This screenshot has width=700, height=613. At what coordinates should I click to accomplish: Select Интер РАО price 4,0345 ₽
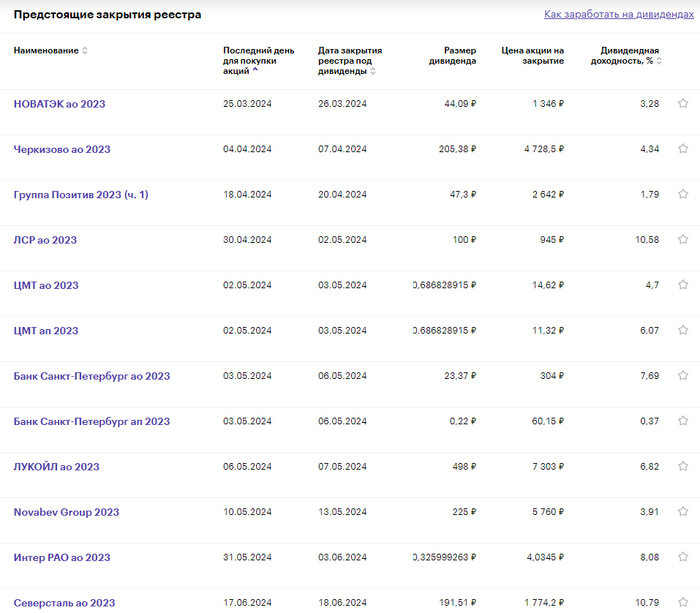[x=545, y=557]
